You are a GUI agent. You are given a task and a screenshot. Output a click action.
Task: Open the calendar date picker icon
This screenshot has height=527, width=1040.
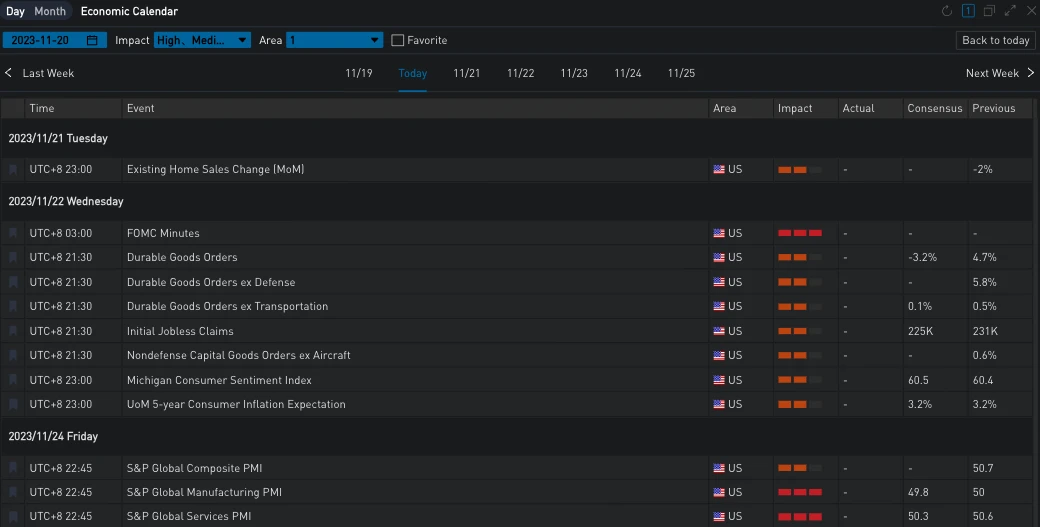tap(92, 41)
